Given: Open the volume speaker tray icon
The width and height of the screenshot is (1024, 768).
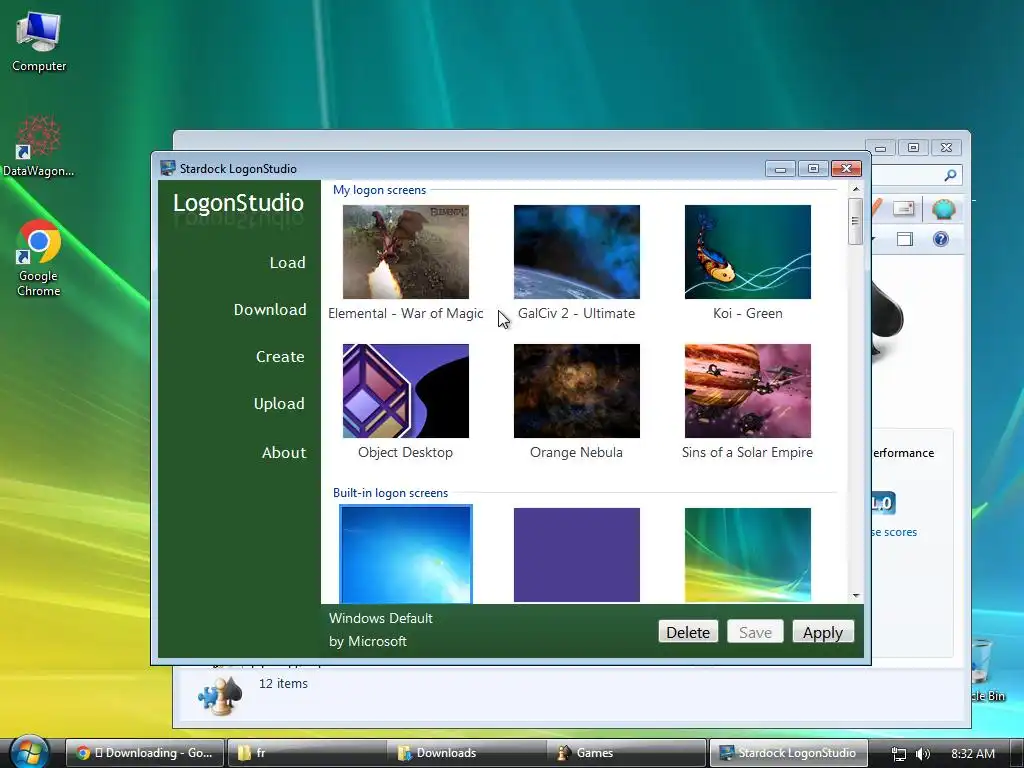Looking at the screenshot, I should pos(923,754).
